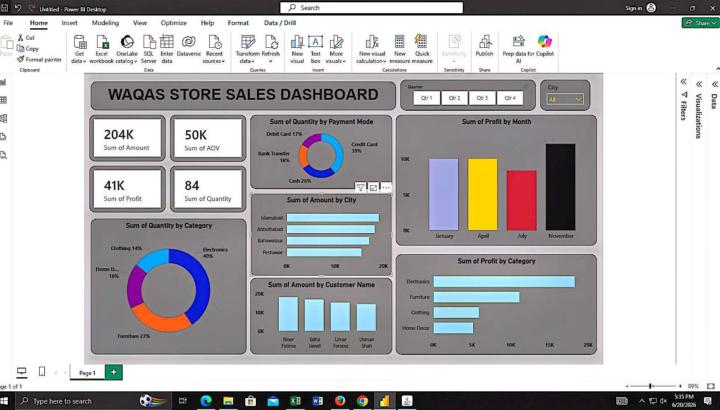Click the Power BI search box

click(x=371, y=8)
